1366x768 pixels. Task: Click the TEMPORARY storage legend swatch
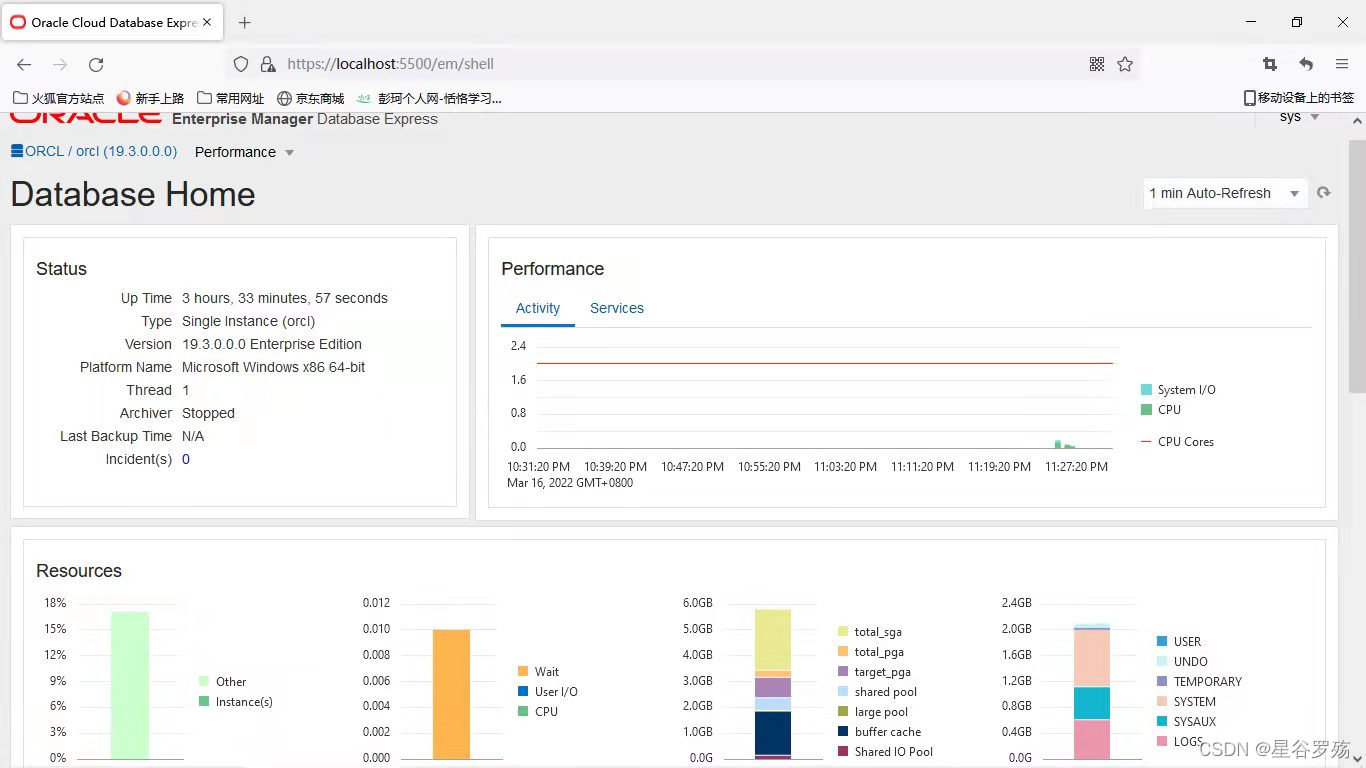[1162, 682]
